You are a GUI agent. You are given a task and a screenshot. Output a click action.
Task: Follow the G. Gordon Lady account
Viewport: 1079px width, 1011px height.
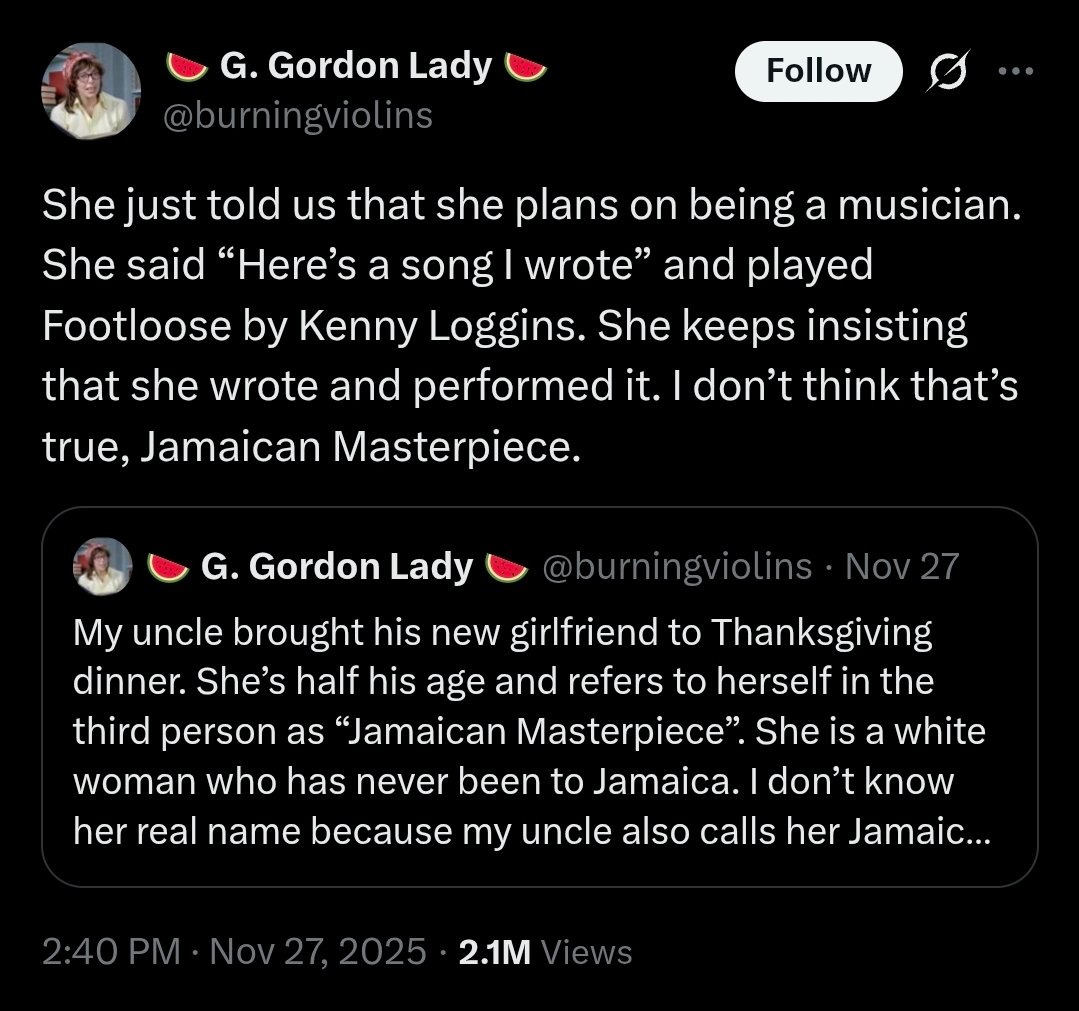pyautogui.click(x=818, y=71)
